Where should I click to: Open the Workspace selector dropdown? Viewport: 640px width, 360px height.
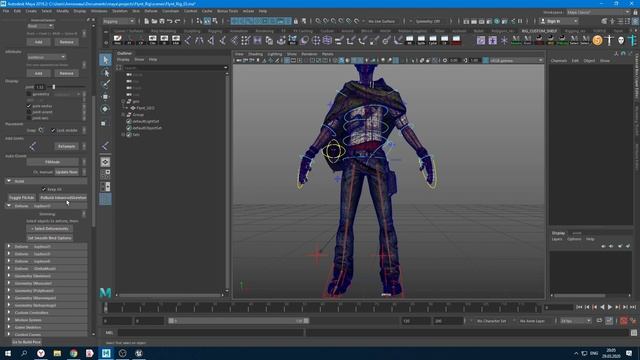tap(598, 12)
